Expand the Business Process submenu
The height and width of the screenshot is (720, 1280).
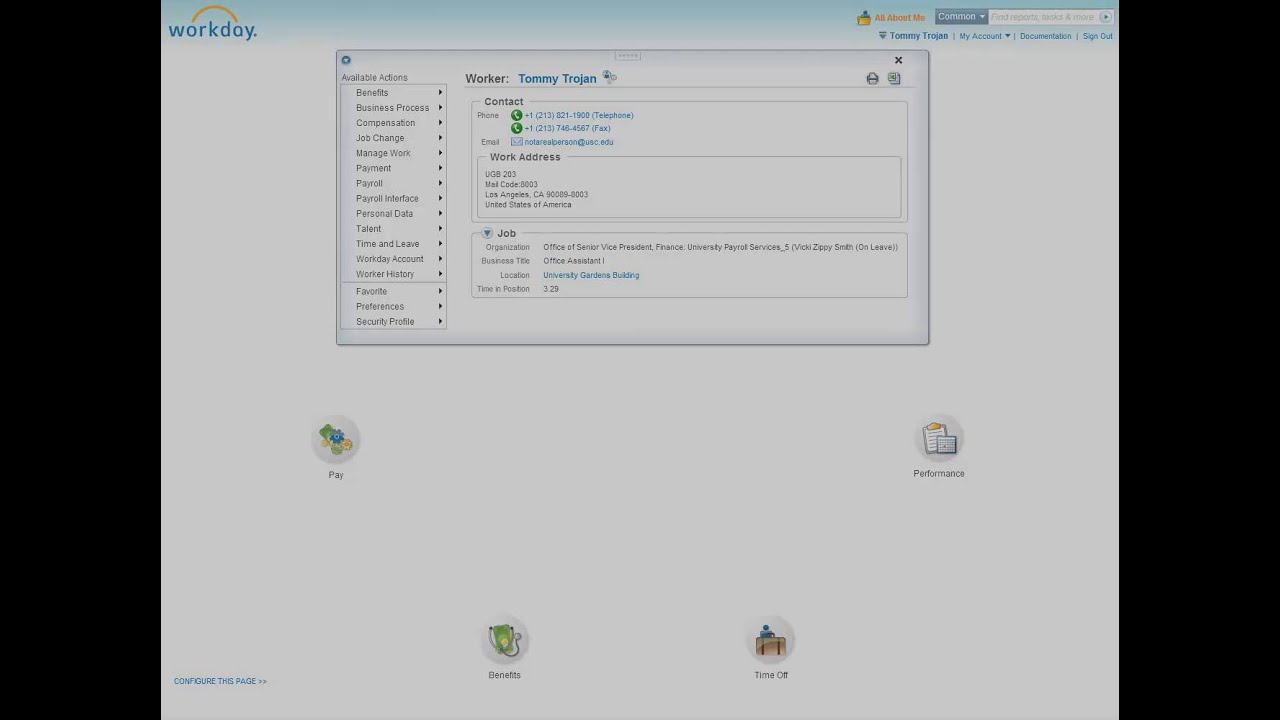click(393, 108)
